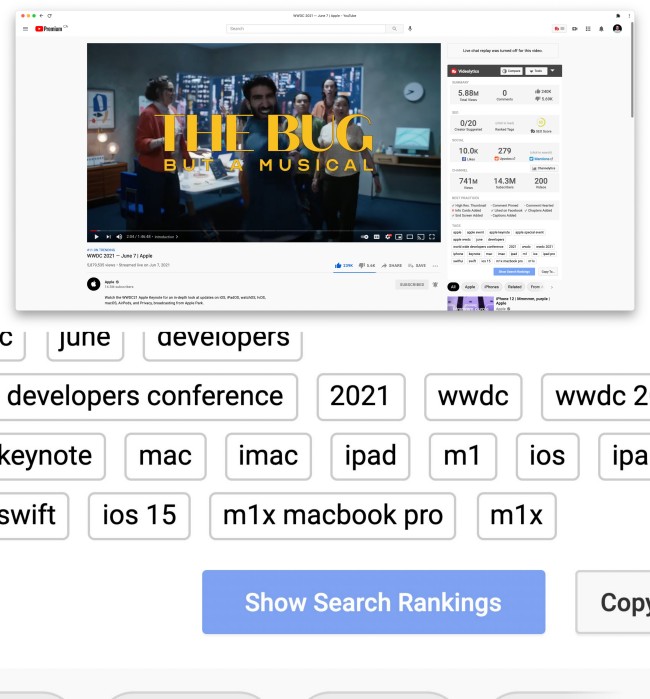Switch to miniplayer mode
The height and width of the screenshot is (699, 650).
coord(399,237)
